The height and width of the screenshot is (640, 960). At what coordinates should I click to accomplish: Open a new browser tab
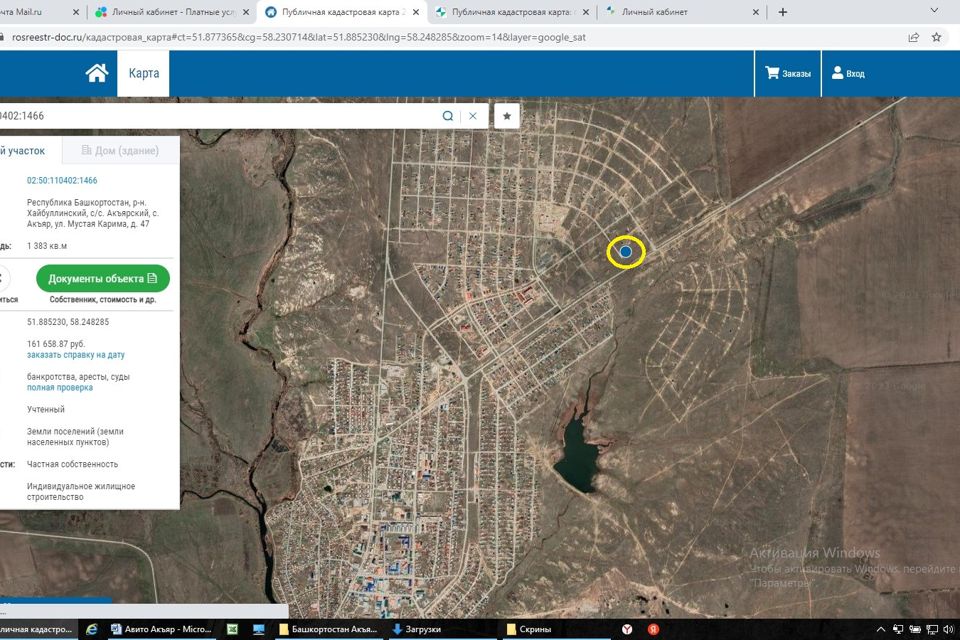(783, 12)
